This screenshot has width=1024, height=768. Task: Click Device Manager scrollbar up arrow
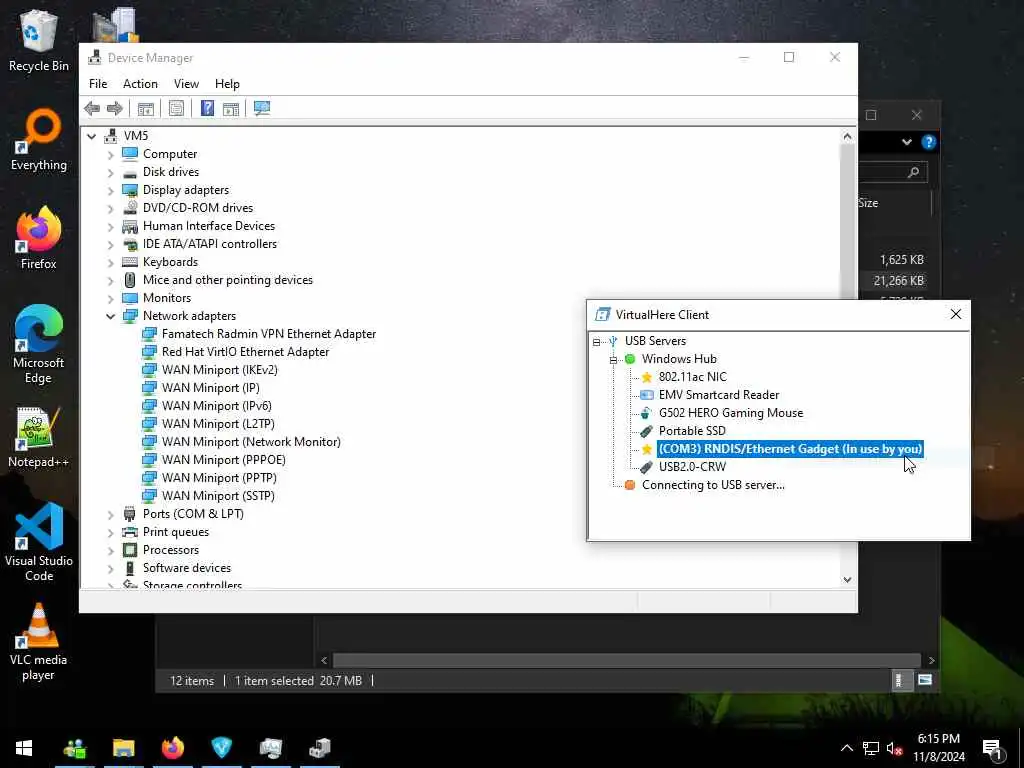[x=847, y=136]
